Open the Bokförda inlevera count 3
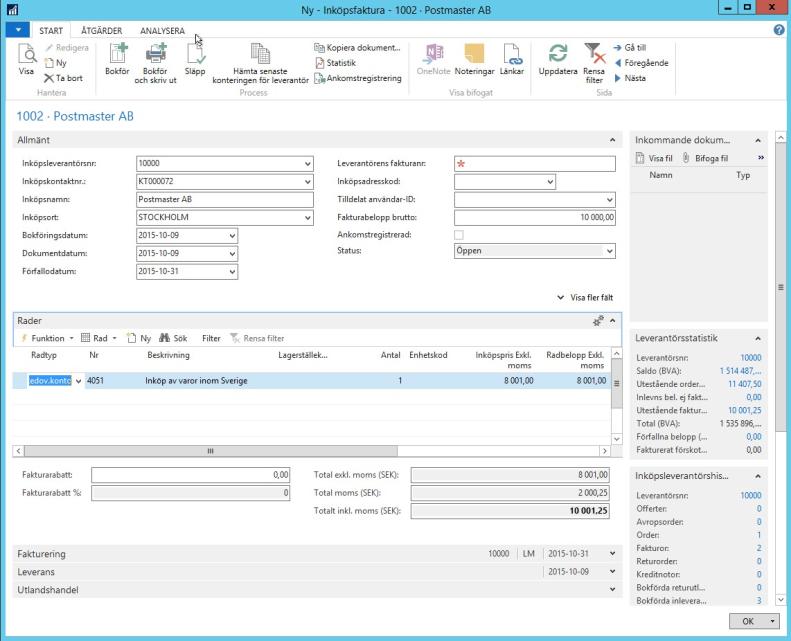This screenshot has height=641, width=791. click(759, 601)
